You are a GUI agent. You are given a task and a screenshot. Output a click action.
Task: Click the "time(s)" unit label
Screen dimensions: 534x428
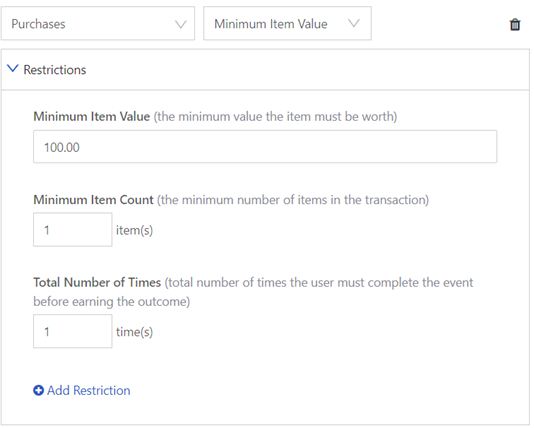pos(135,332)
